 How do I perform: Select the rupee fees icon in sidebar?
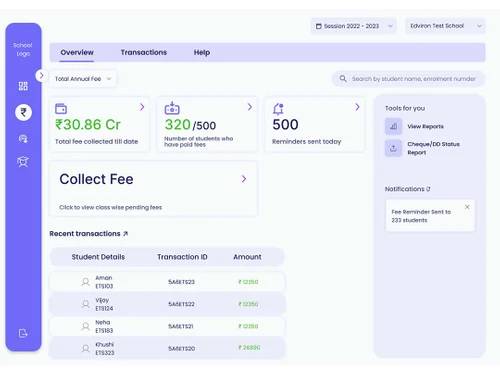pos(23,112)
